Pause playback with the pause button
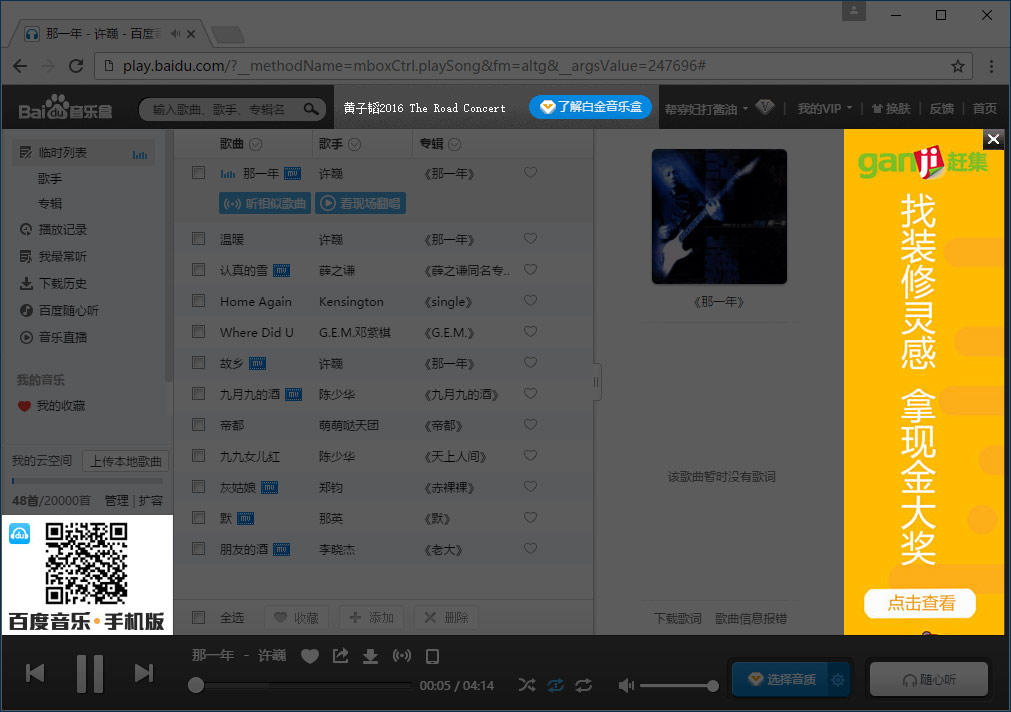The width and height of the screenshot is (1011, 712). click(x=90, y=673)
